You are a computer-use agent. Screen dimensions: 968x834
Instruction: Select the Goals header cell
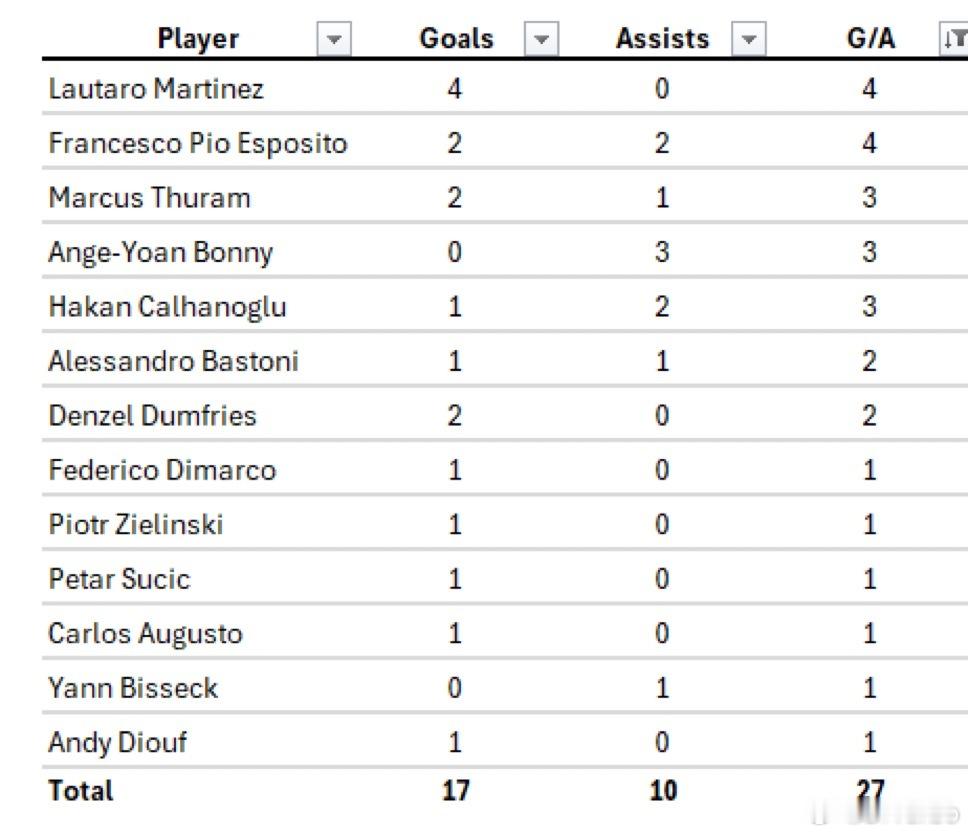(456, 39)
